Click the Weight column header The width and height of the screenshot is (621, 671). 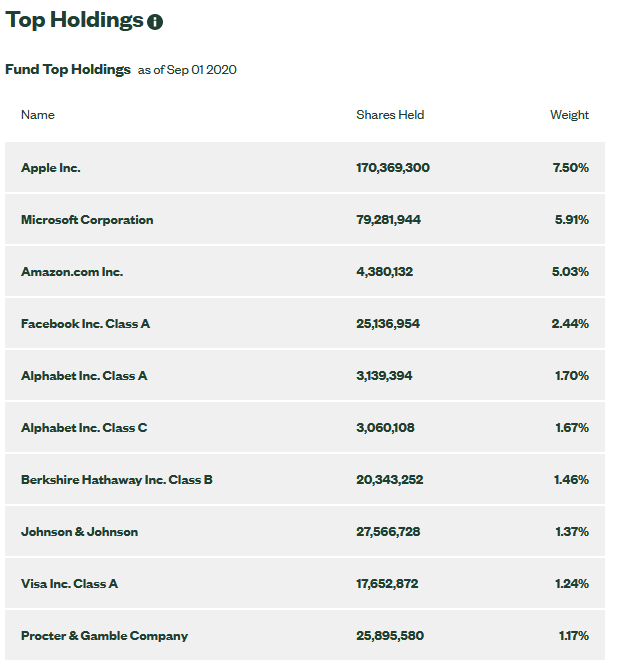click(x=570, y=115)
